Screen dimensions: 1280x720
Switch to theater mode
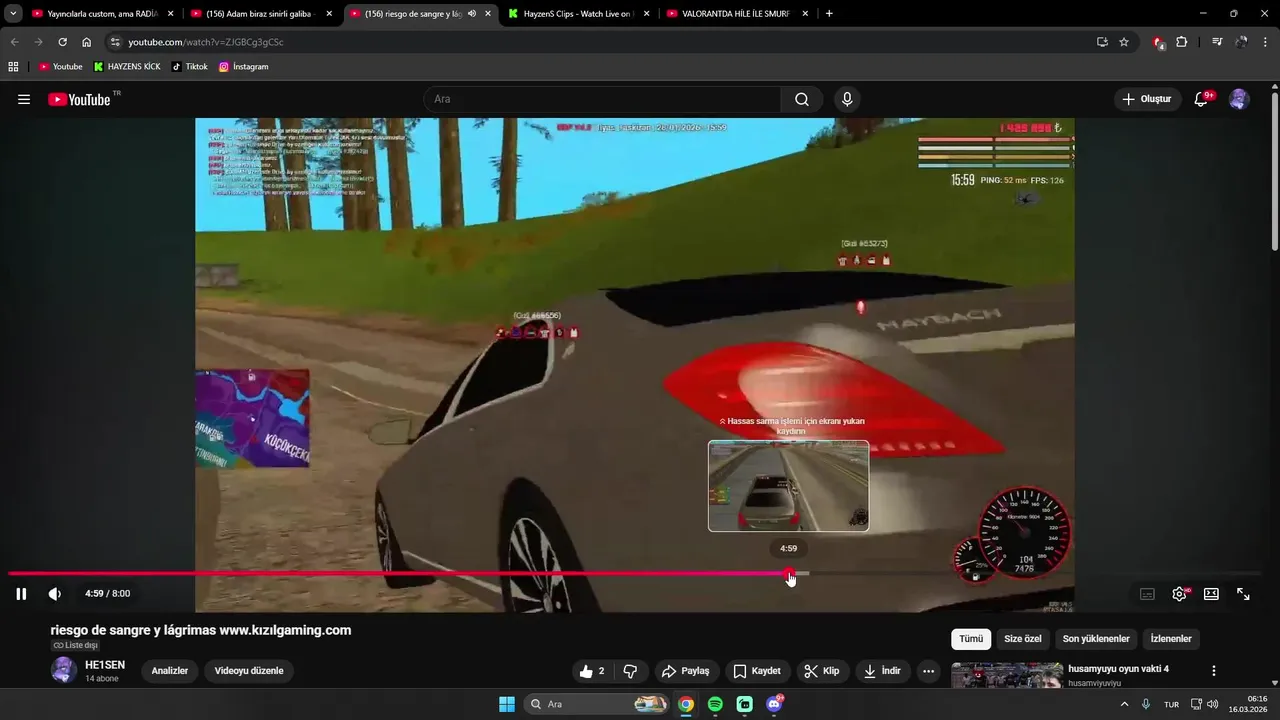point(1211,594)
